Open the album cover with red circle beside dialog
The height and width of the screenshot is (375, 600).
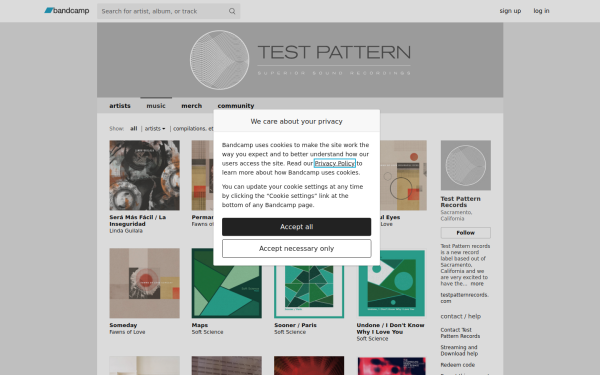(403, 175)
